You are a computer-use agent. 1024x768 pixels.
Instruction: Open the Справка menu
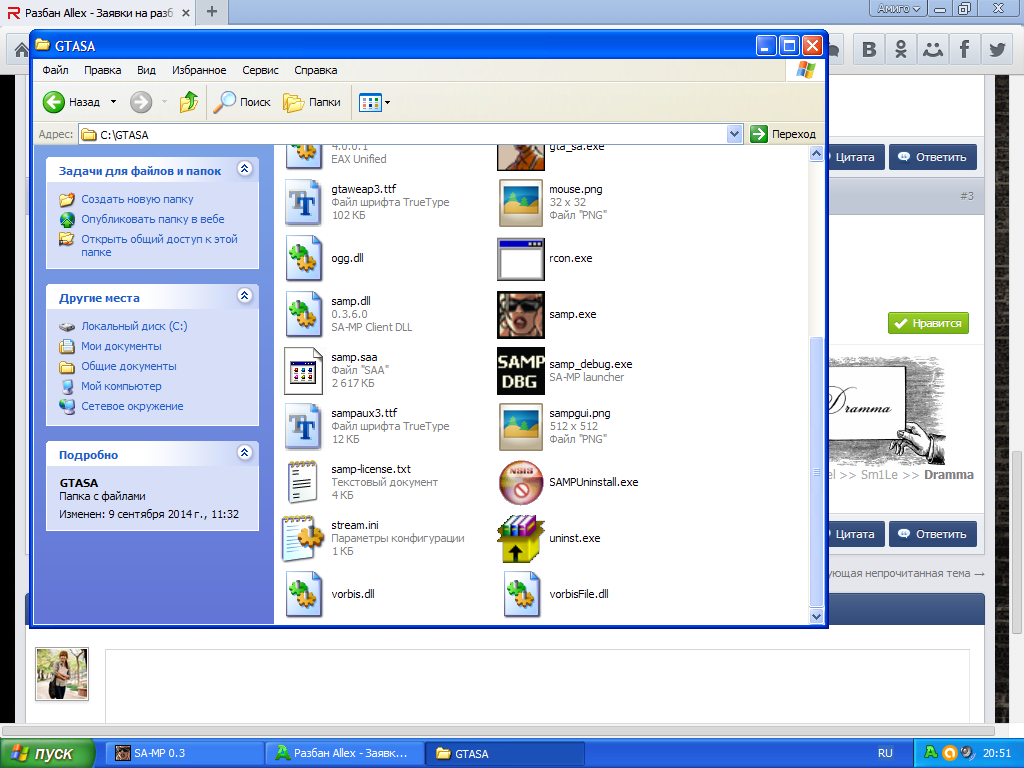315,70
